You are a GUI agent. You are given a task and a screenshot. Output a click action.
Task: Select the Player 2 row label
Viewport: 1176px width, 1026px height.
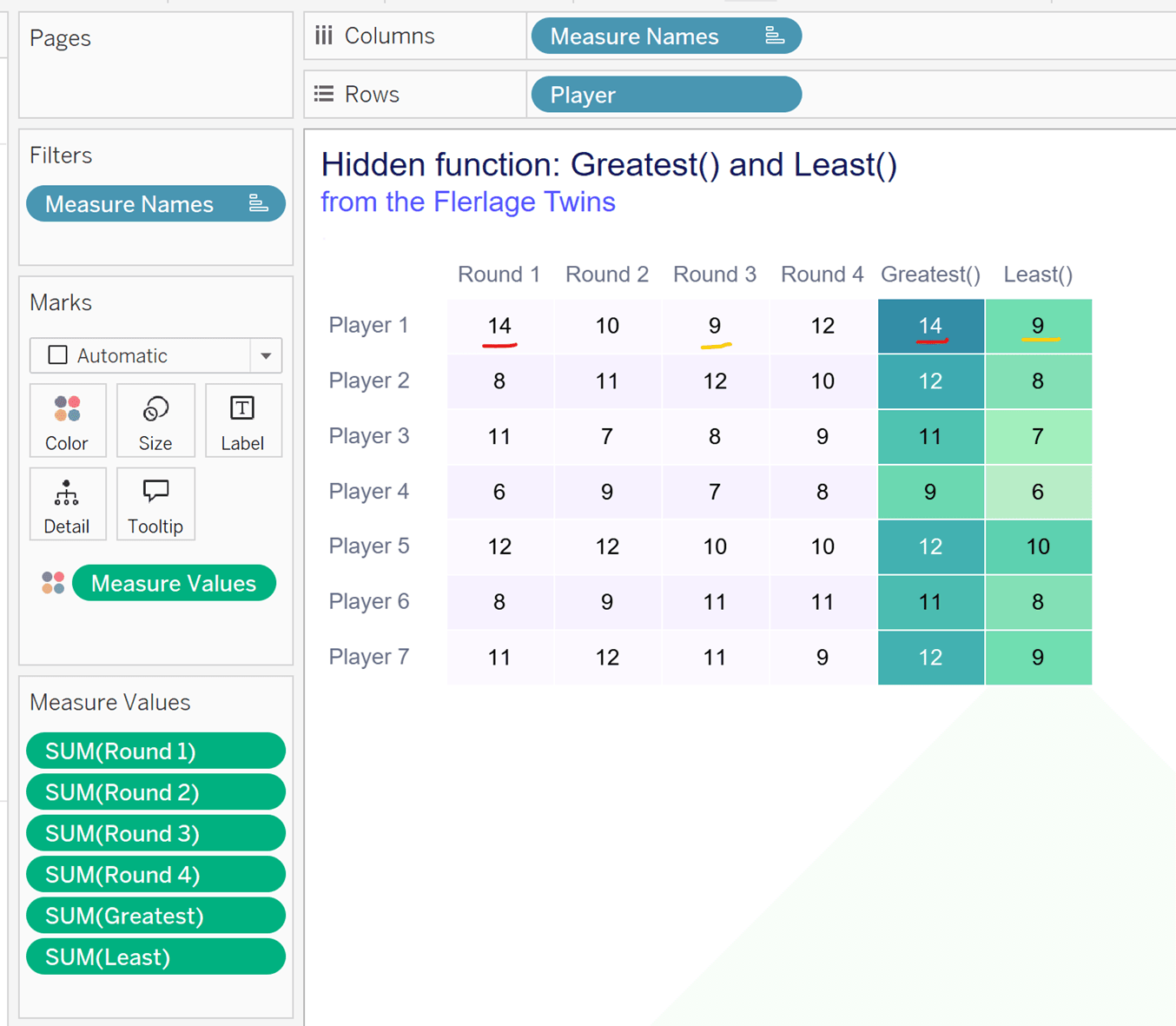(x=368, y=381)
